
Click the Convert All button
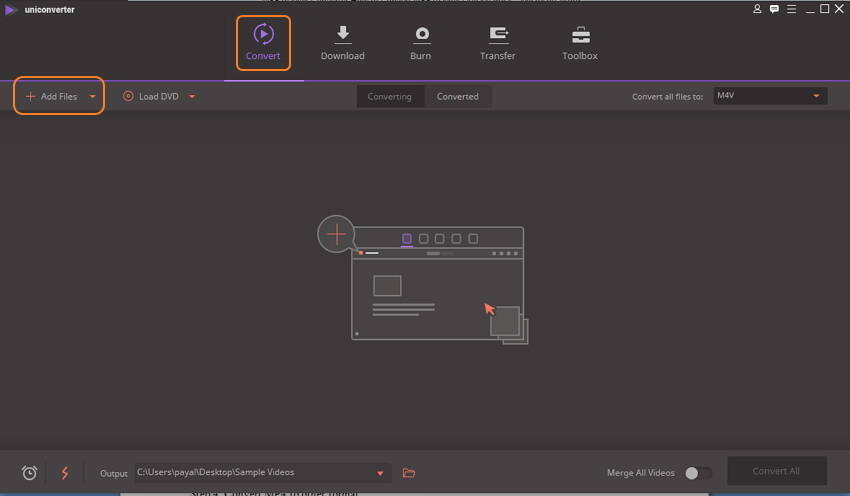point(776,471)
